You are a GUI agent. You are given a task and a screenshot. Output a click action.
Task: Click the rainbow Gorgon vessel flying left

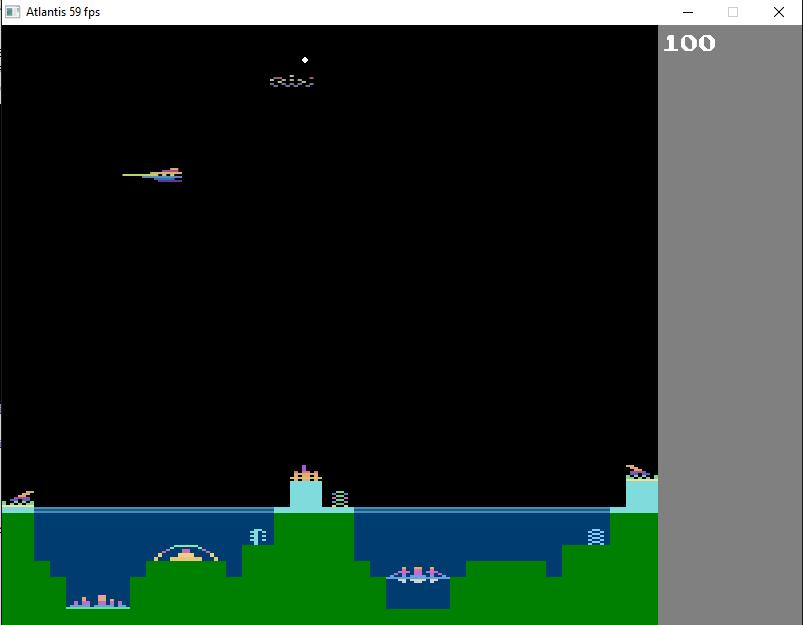coord(152,175)
